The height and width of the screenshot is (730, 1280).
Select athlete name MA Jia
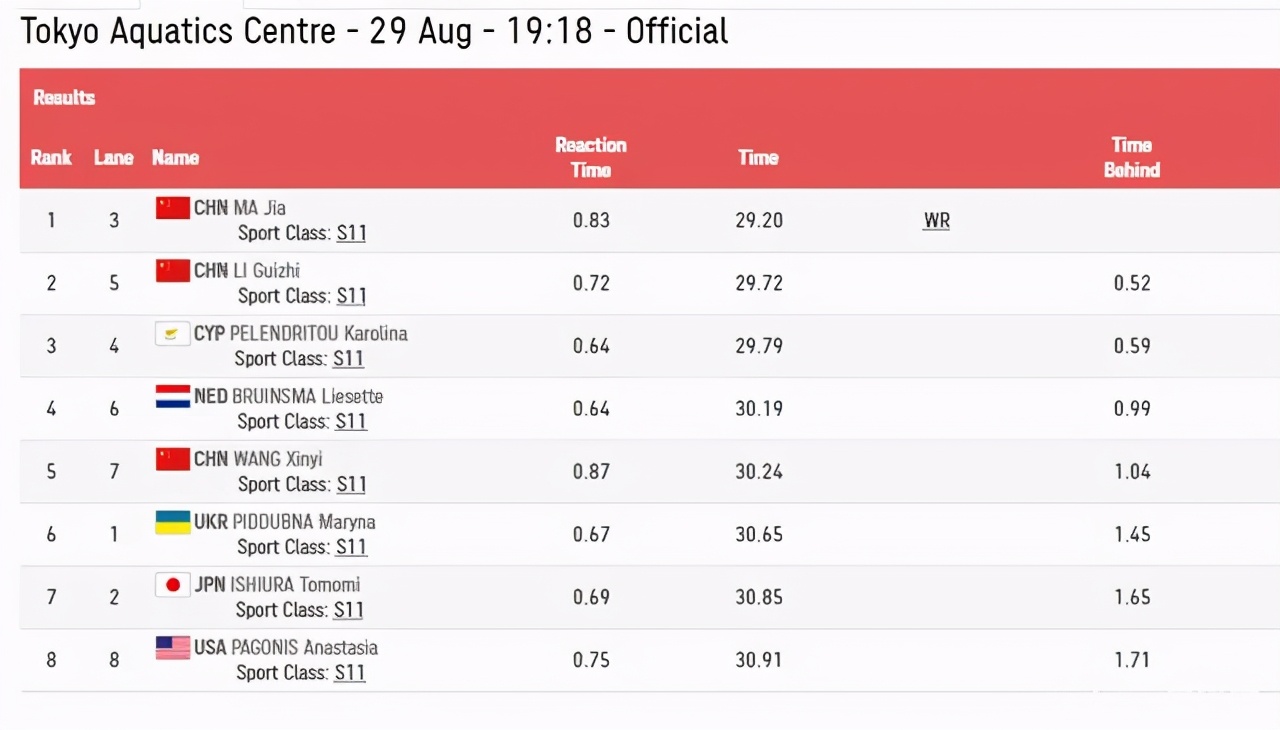tap(259, 208)
